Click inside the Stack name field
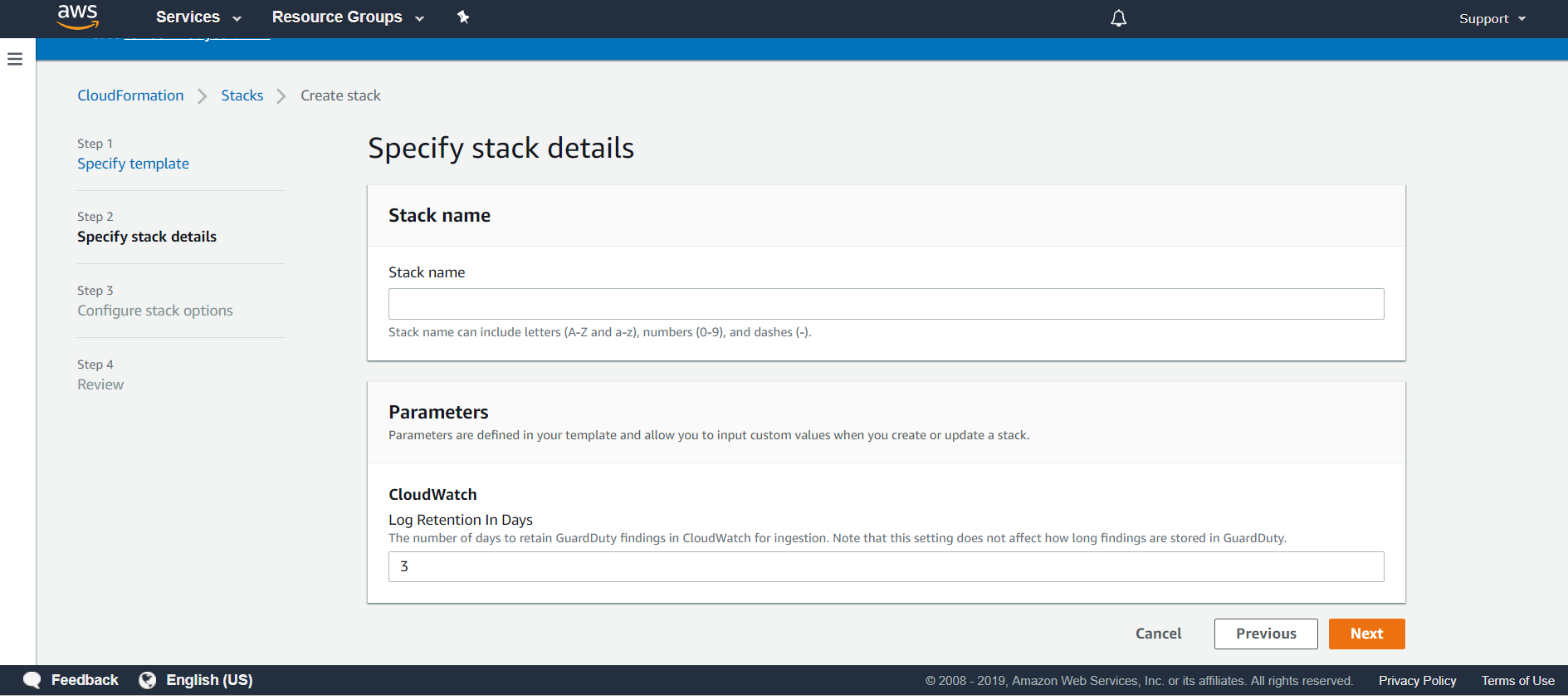The image size is (1568, 700). point(886,304)
